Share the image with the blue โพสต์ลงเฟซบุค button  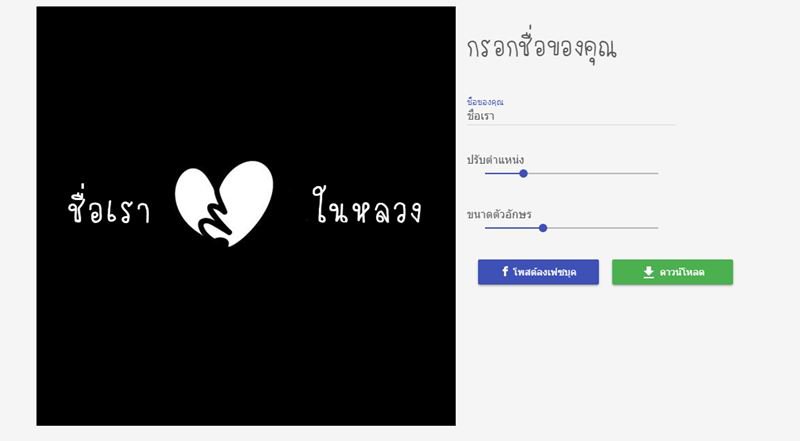tap(538, 272)
